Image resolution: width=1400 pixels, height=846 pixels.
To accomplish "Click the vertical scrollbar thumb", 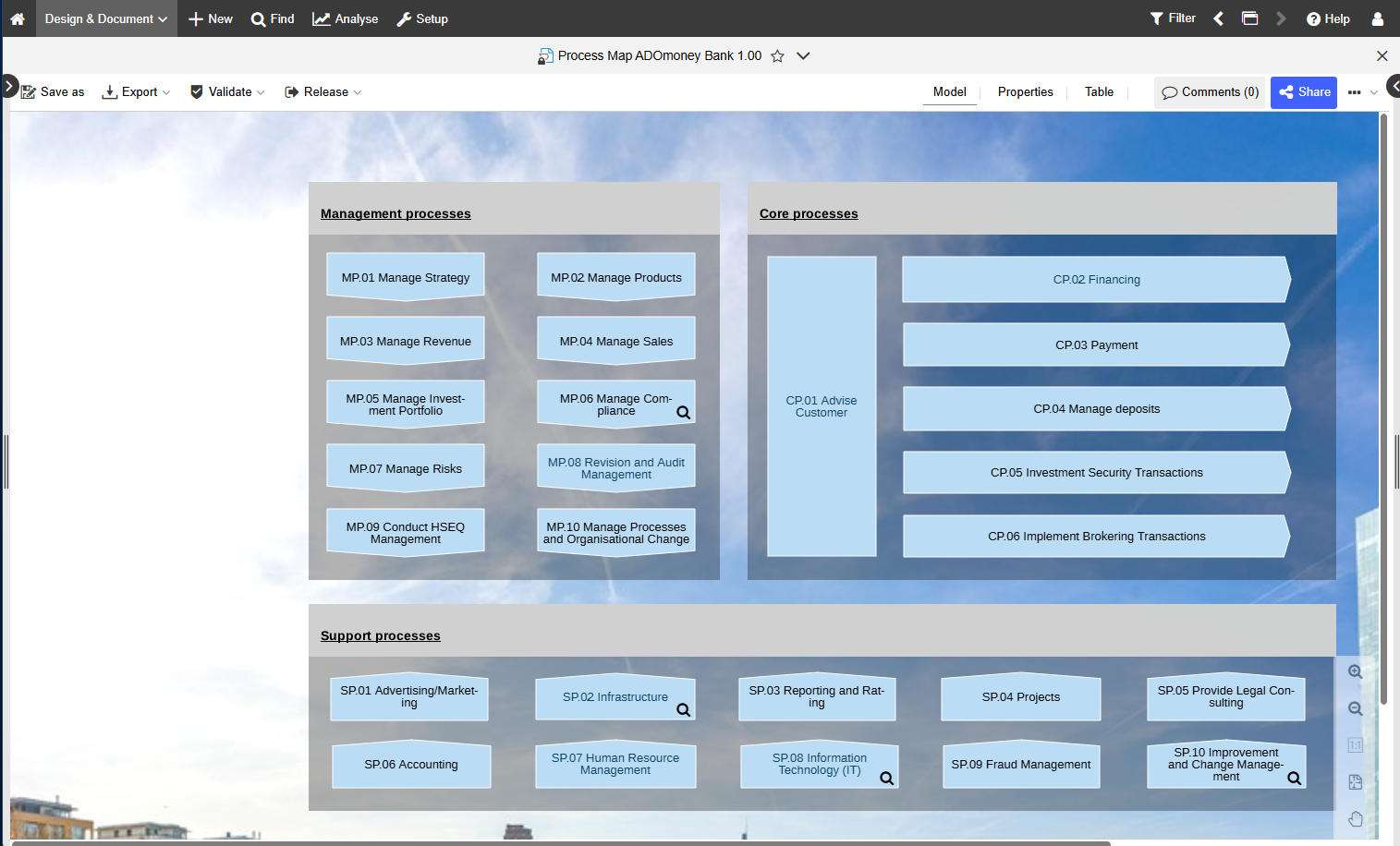I will (x=1383, y=406).
